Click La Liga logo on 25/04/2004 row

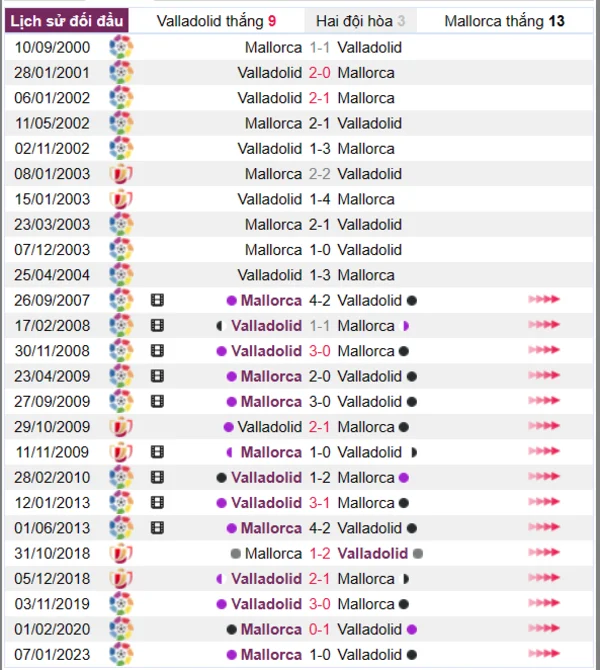121,275
